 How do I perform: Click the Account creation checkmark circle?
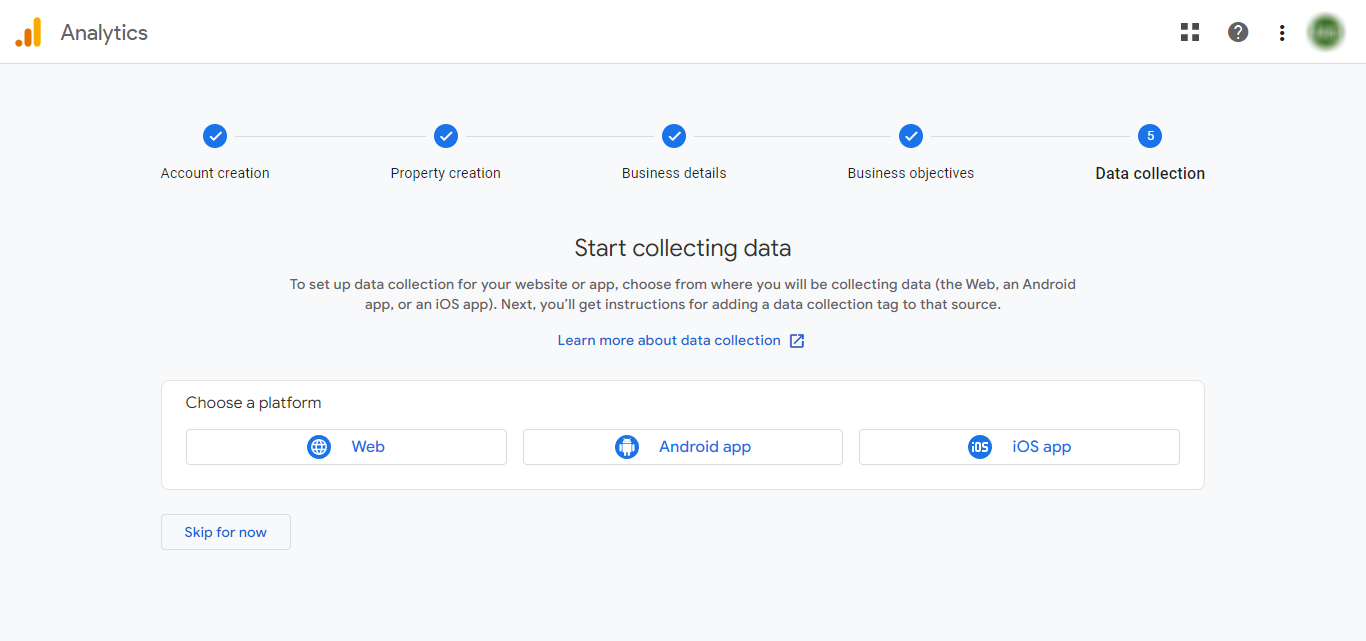[x=215, y=136]
